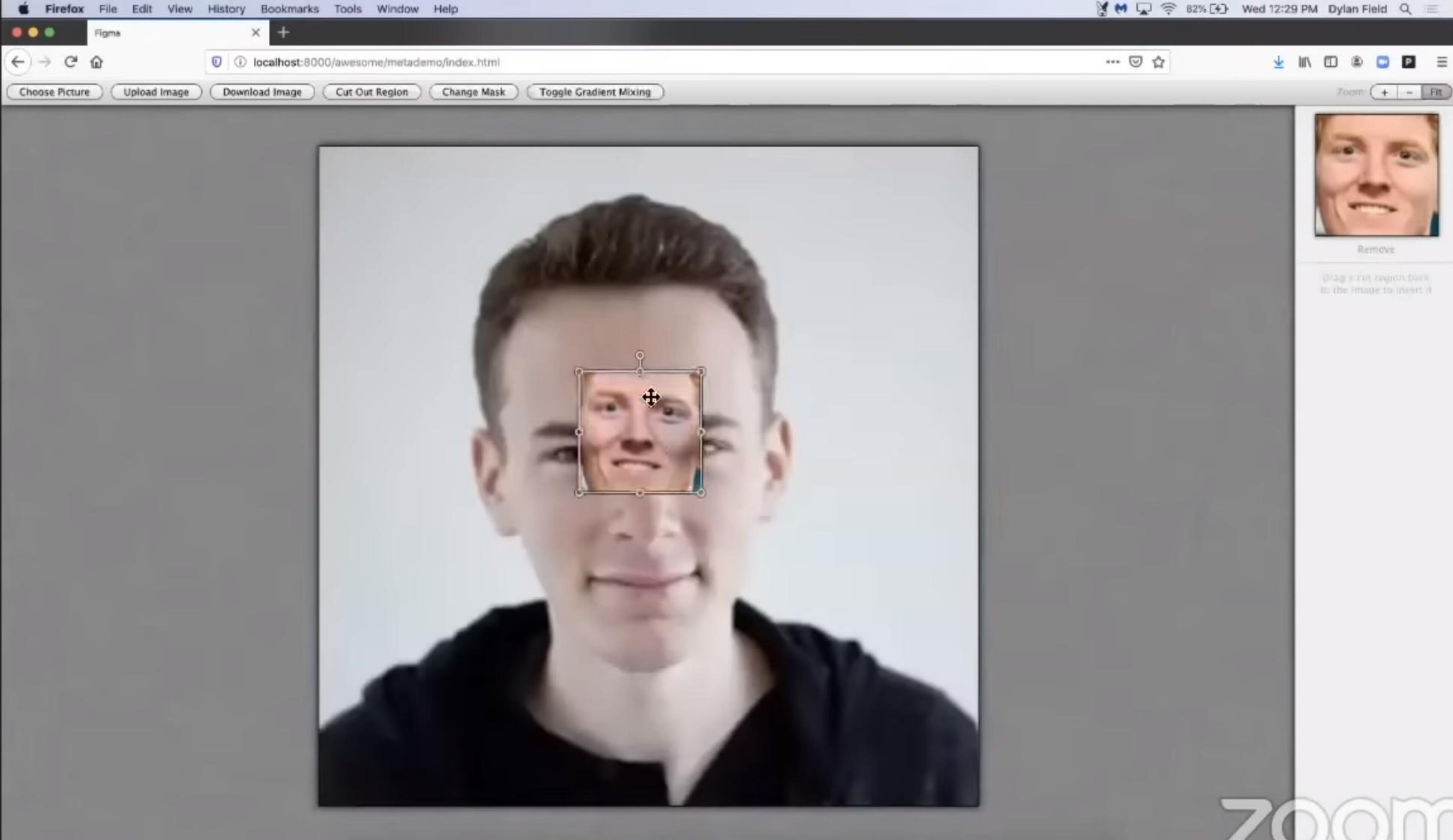Reload the current page
The height and width of the screenshot is (840, 1453).
click(x=70, y=62)
